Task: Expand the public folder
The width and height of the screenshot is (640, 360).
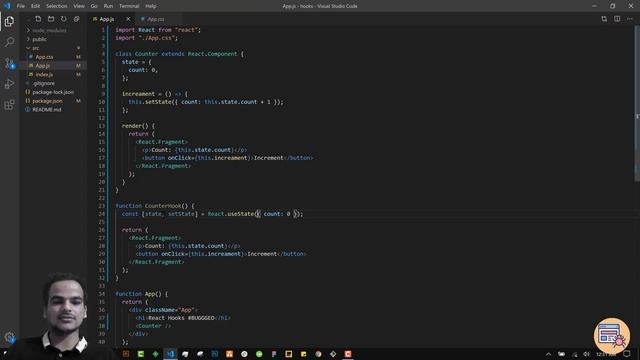Action: (40, 39)
